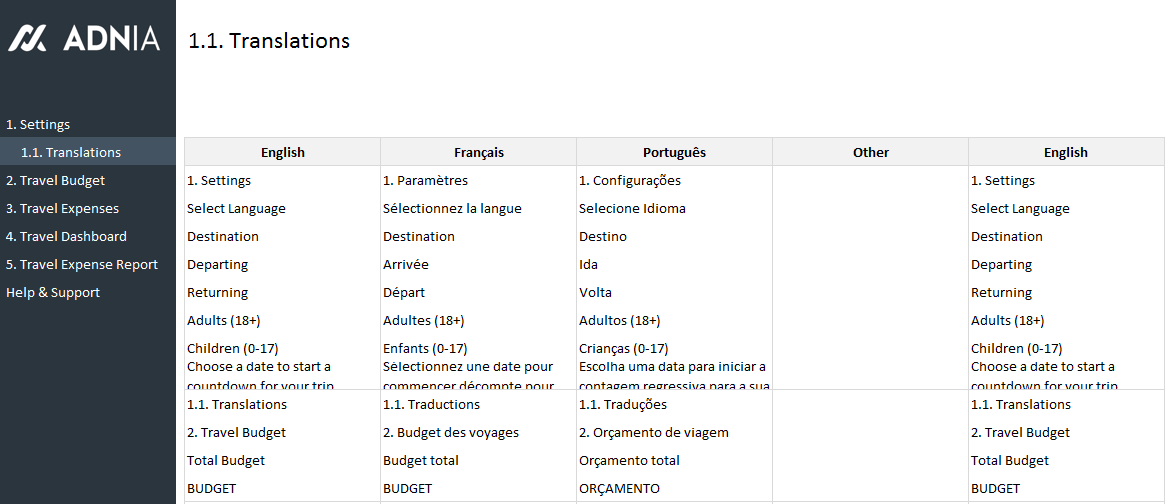Select 1.1. Translations in the sidebar
The image size is (1170, 504).
(71, 153)
